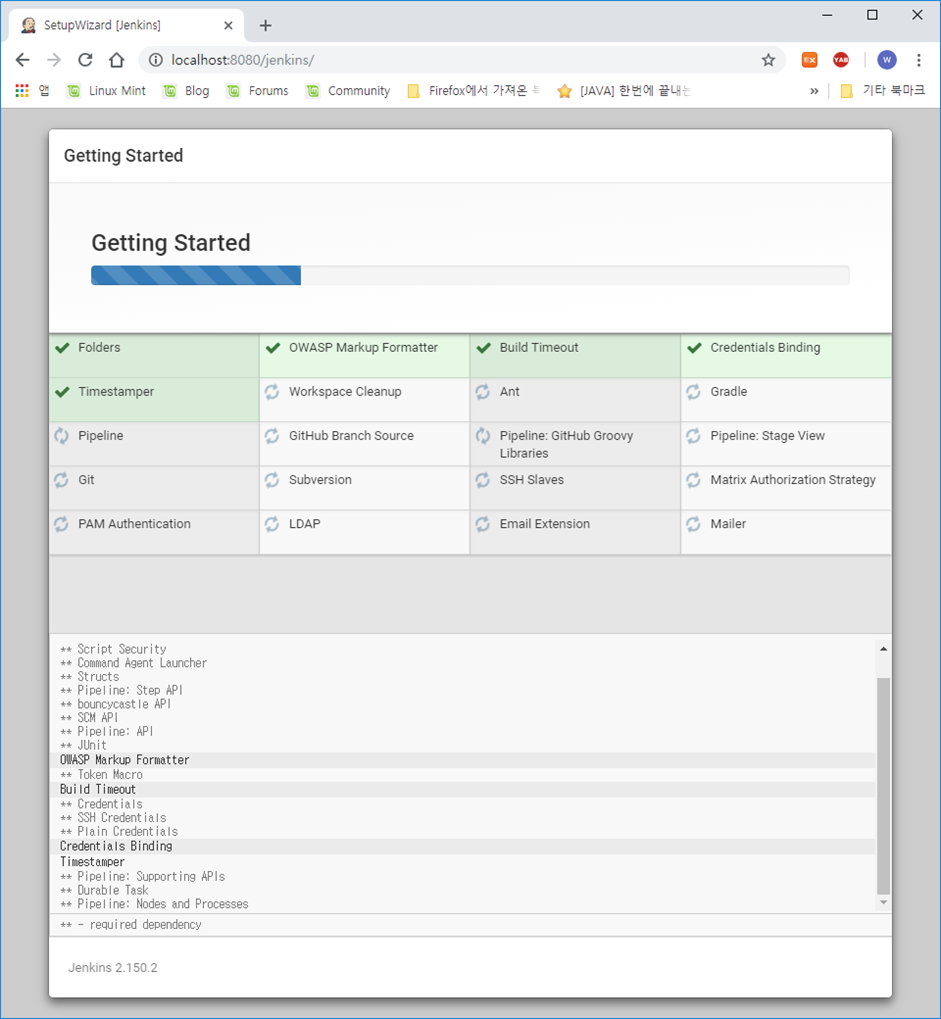This screenshot has width=941, height=1019.
Task: Click the Pipeline installing spinner icon
Action: click(x=61, y=436)
